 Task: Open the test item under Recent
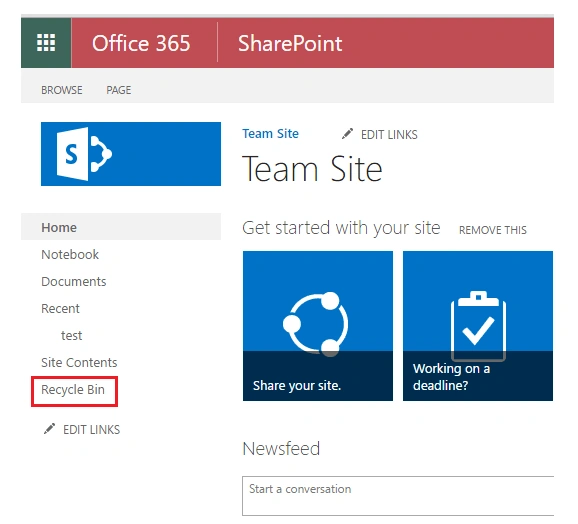pos(72,335)
